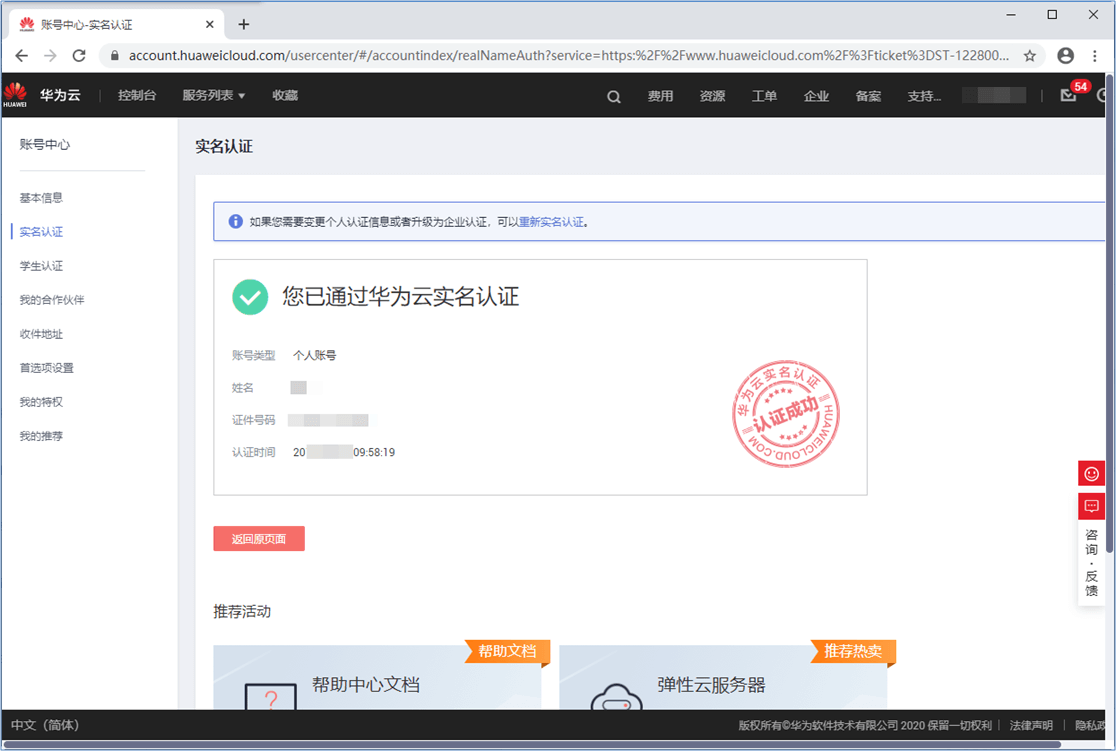Image resolution: width=1116 pixels, height=751 pixels.
Task: Click the browser address bar URL
Action: (569, 56)
